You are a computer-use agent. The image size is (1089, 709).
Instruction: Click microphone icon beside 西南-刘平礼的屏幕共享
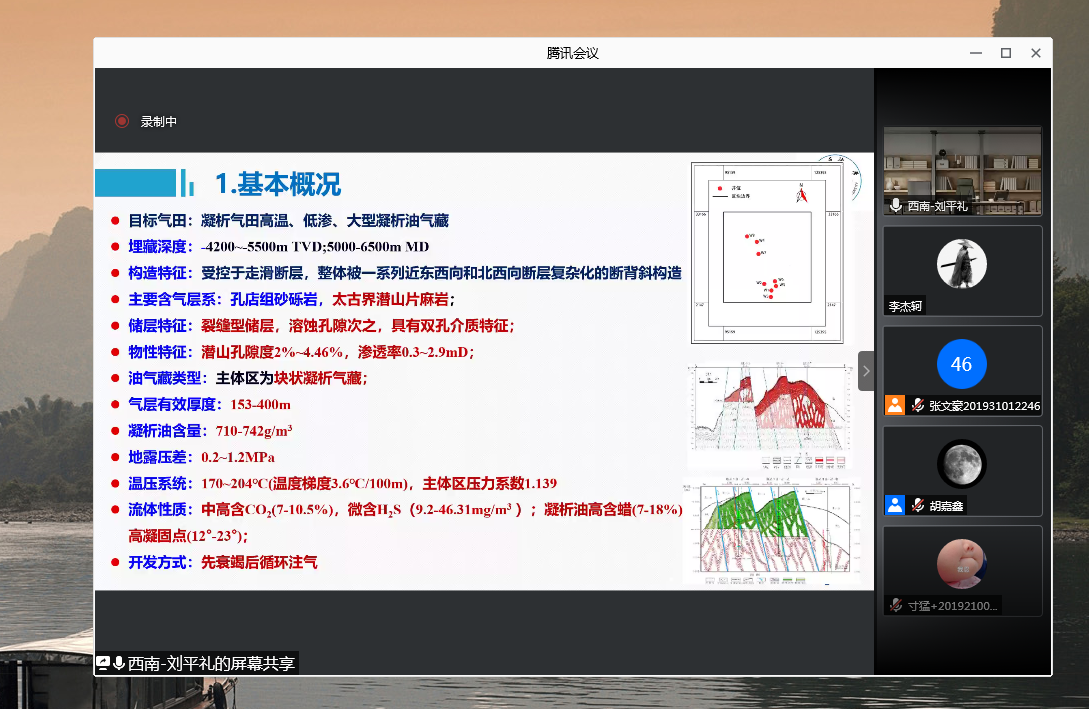(x=119, y=663)
